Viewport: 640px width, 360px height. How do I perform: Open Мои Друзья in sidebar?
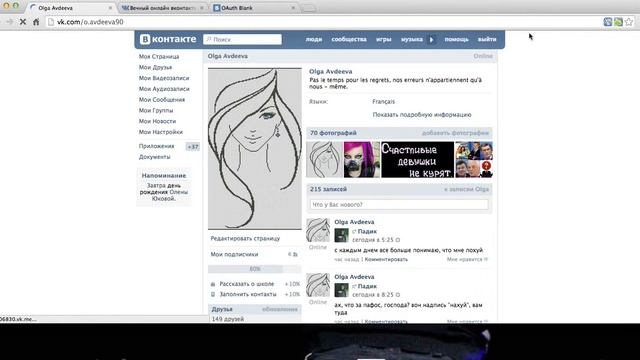coord(155,67)
